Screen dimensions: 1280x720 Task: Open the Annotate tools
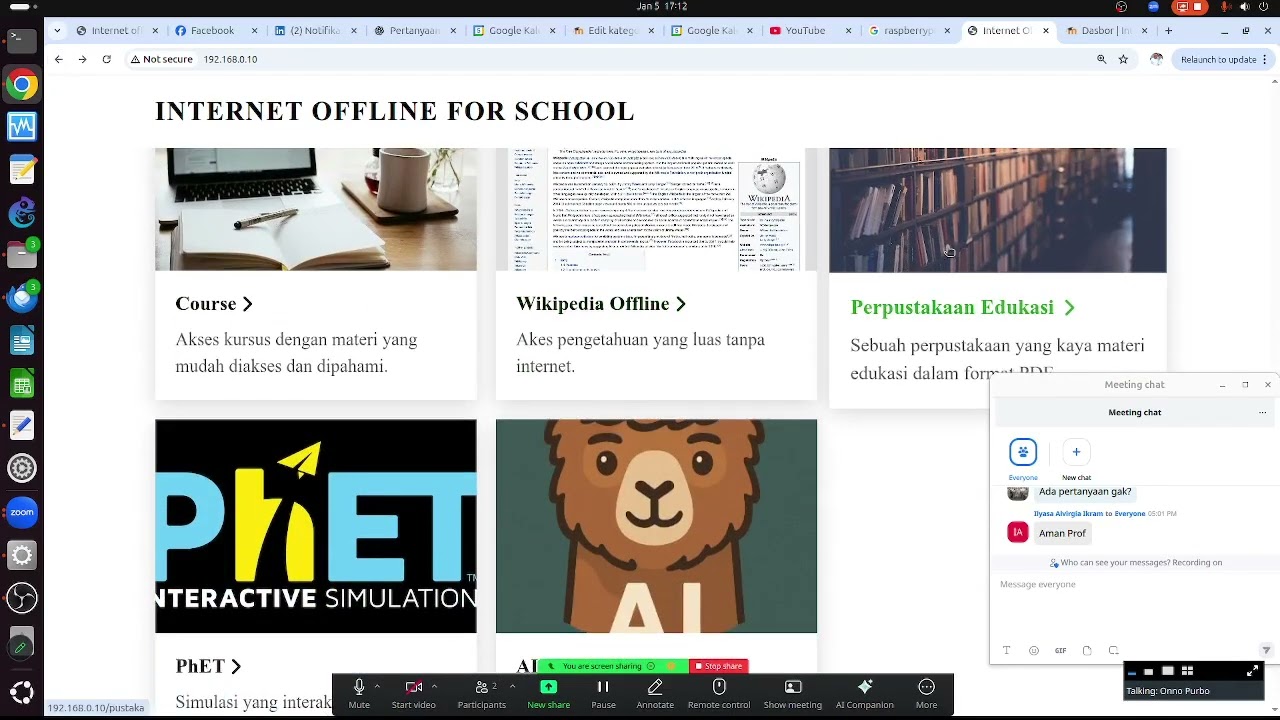[655, 693]
